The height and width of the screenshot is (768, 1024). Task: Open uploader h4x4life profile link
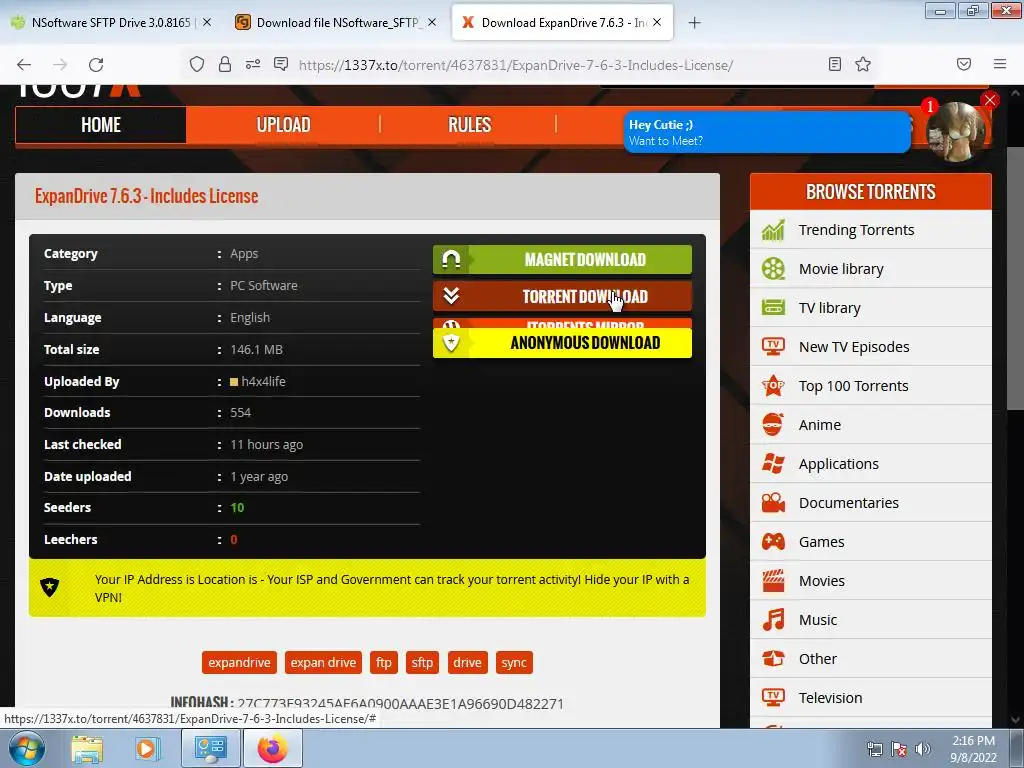(x=263, y=381)
